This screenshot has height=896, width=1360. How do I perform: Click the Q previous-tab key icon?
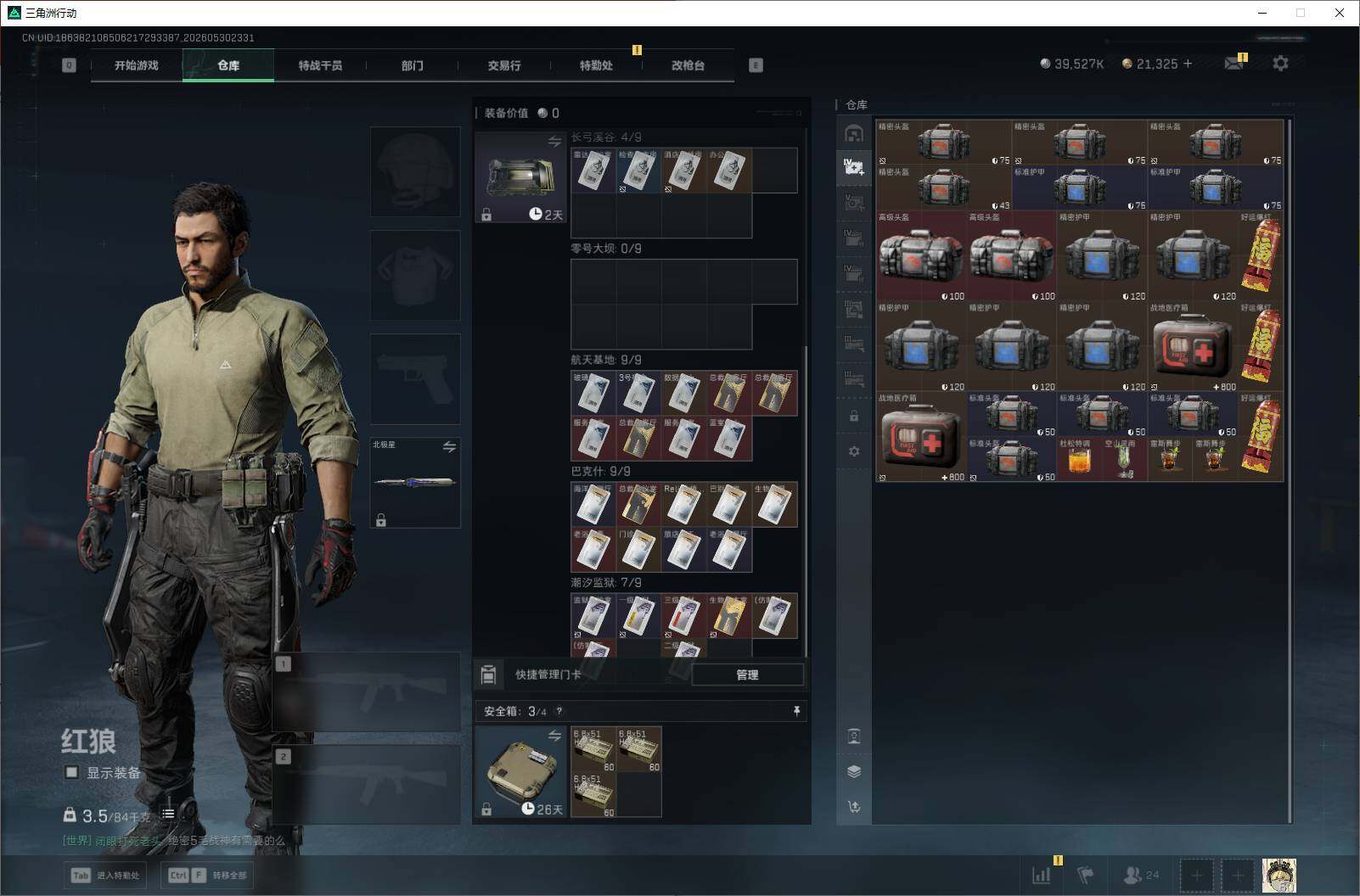(x=70, y=65)
